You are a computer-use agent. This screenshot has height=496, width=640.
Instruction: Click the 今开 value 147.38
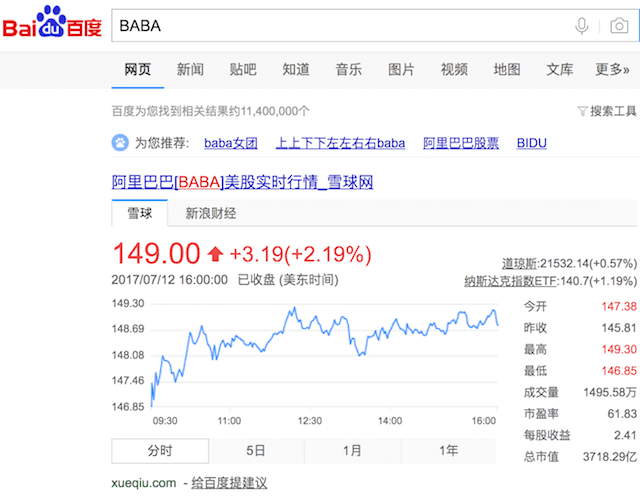pos(619,306)
